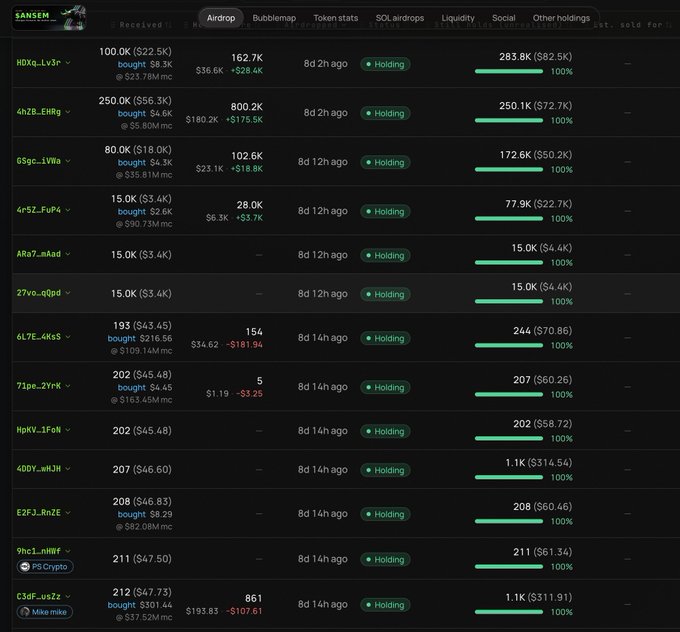Expand wallet ARa7…mAad chevron
The image size is (680, 632).
[68, 254]
